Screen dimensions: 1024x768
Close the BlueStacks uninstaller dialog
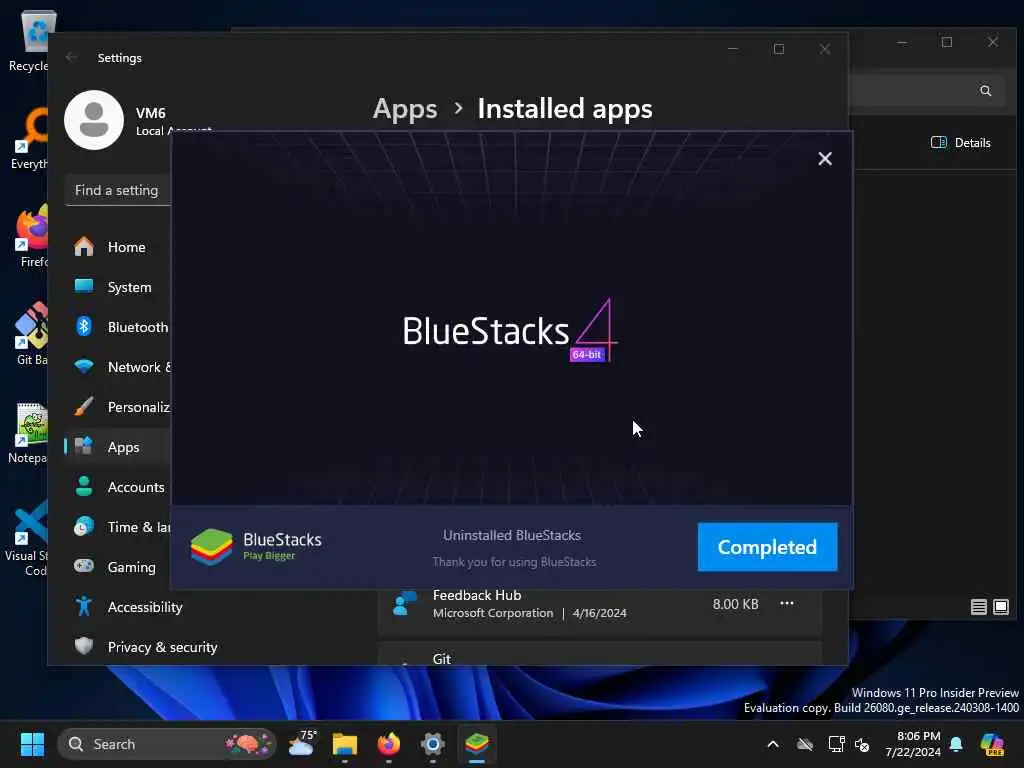825,159
